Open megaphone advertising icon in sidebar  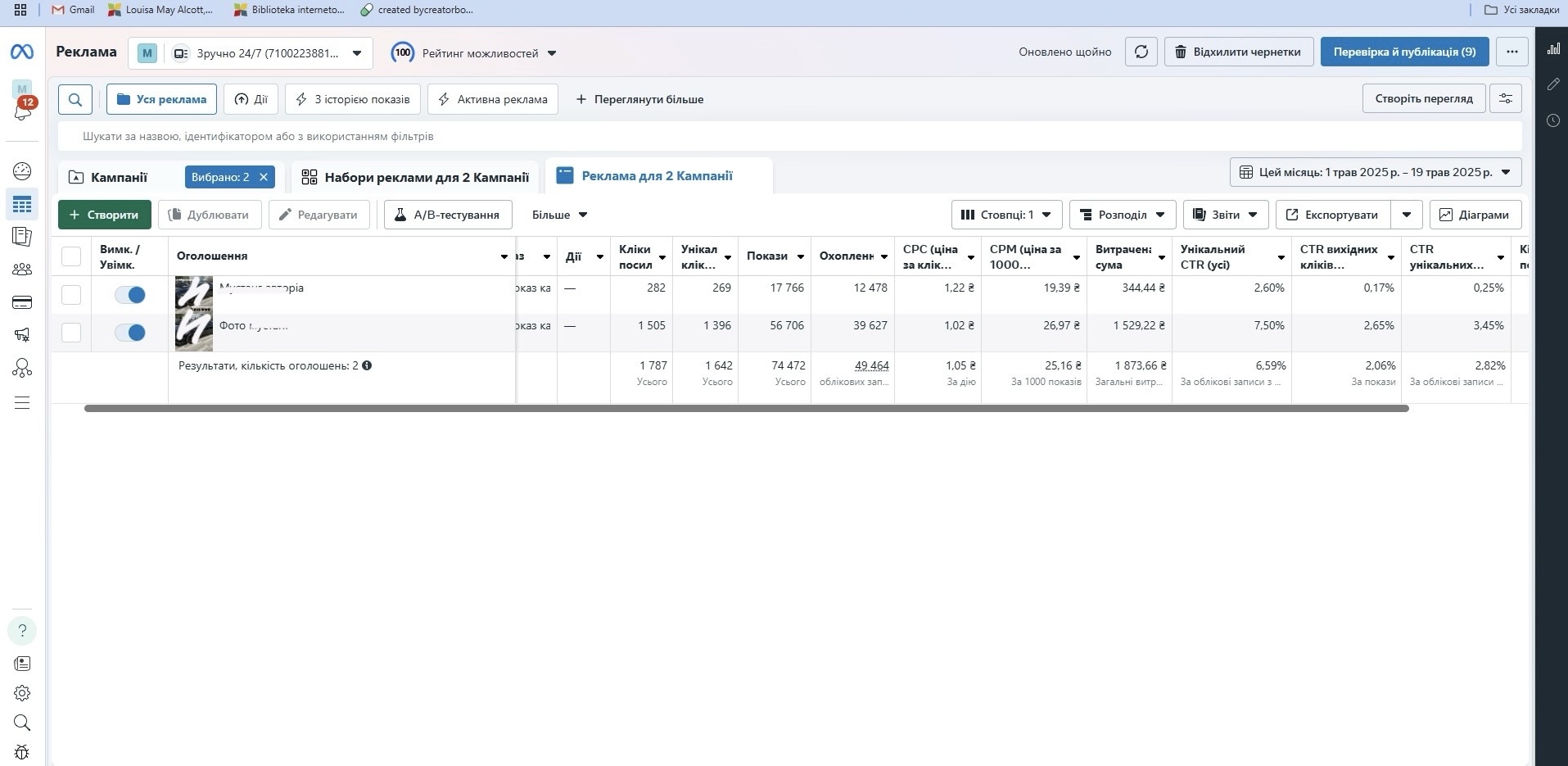[22, 335]
